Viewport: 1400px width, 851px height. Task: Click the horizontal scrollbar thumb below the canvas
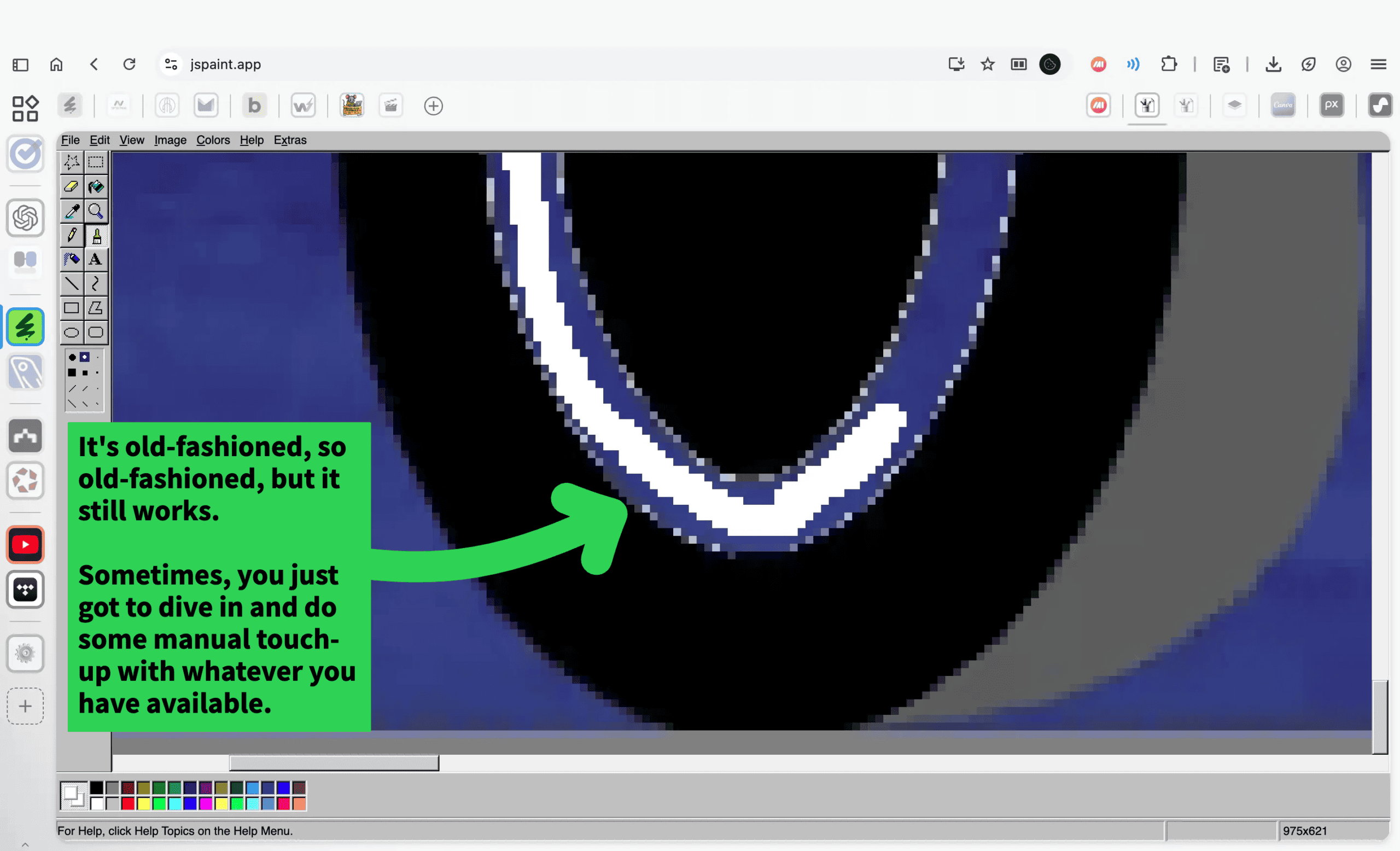pos(334,762)
